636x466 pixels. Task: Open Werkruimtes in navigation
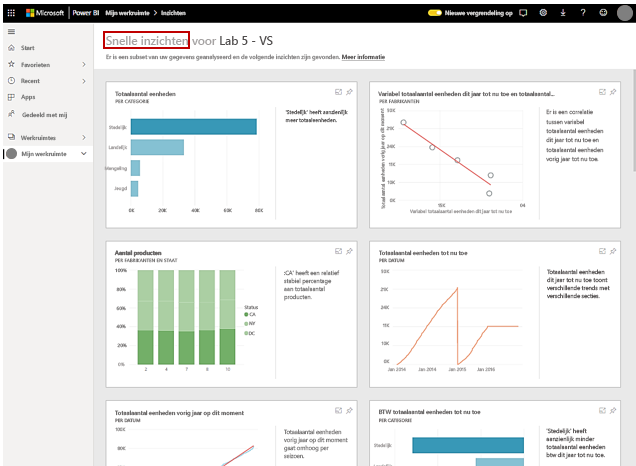click(x=38, y=138)
